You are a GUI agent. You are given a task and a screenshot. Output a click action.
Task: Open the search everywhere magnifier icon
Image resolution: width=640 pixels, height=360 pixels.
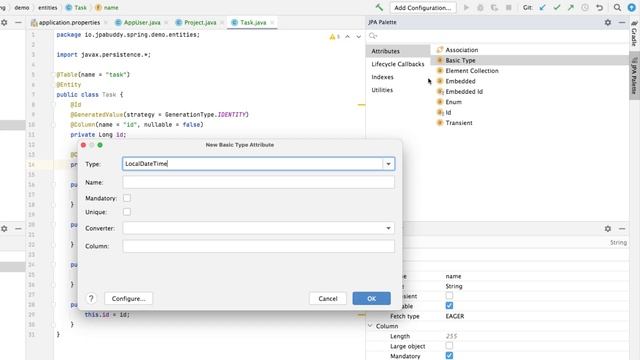coord(617,7)
